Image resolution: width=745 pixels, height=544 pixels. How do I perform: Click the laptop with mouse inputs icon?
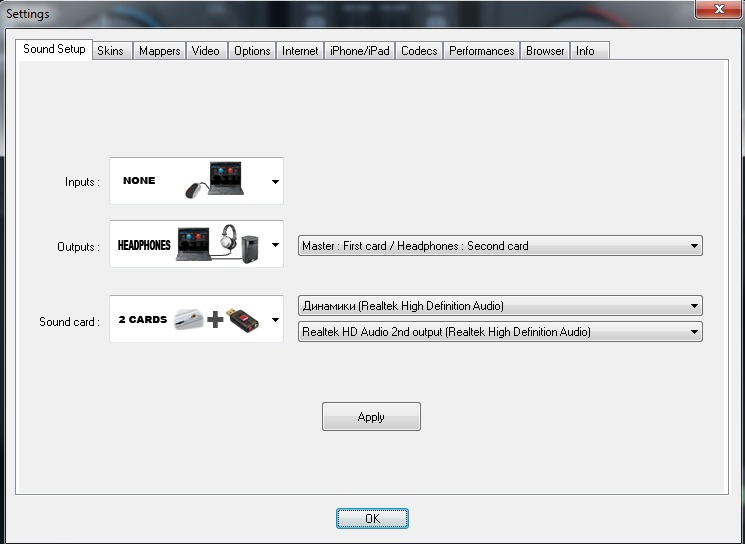pos(215,180)
